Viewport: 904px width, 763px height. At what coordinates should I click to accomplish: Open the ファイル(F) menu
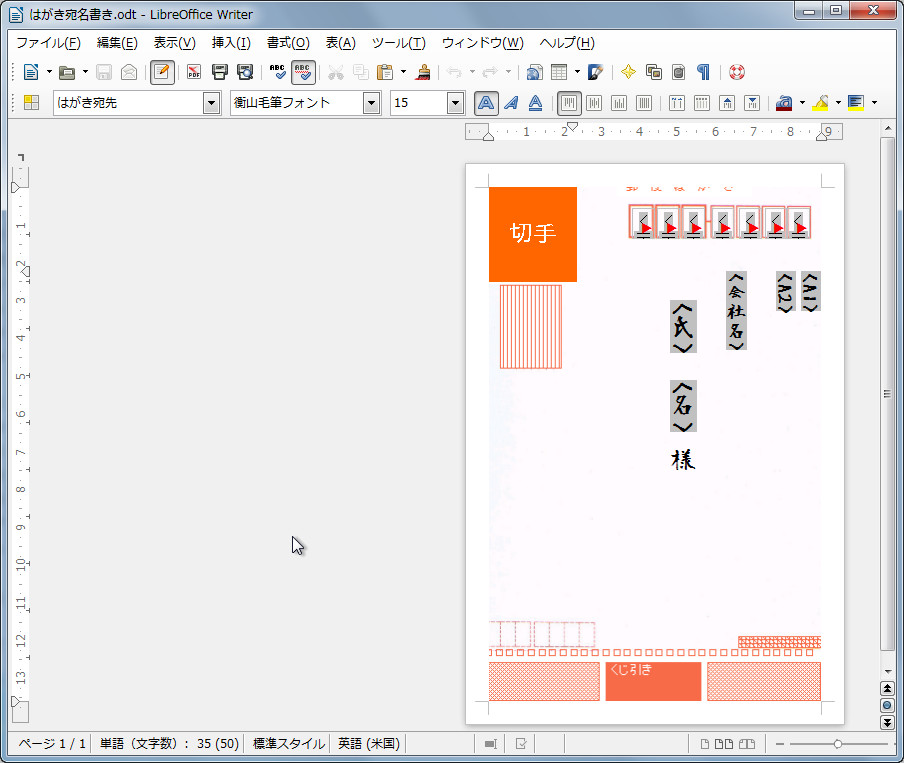point(48,43)
